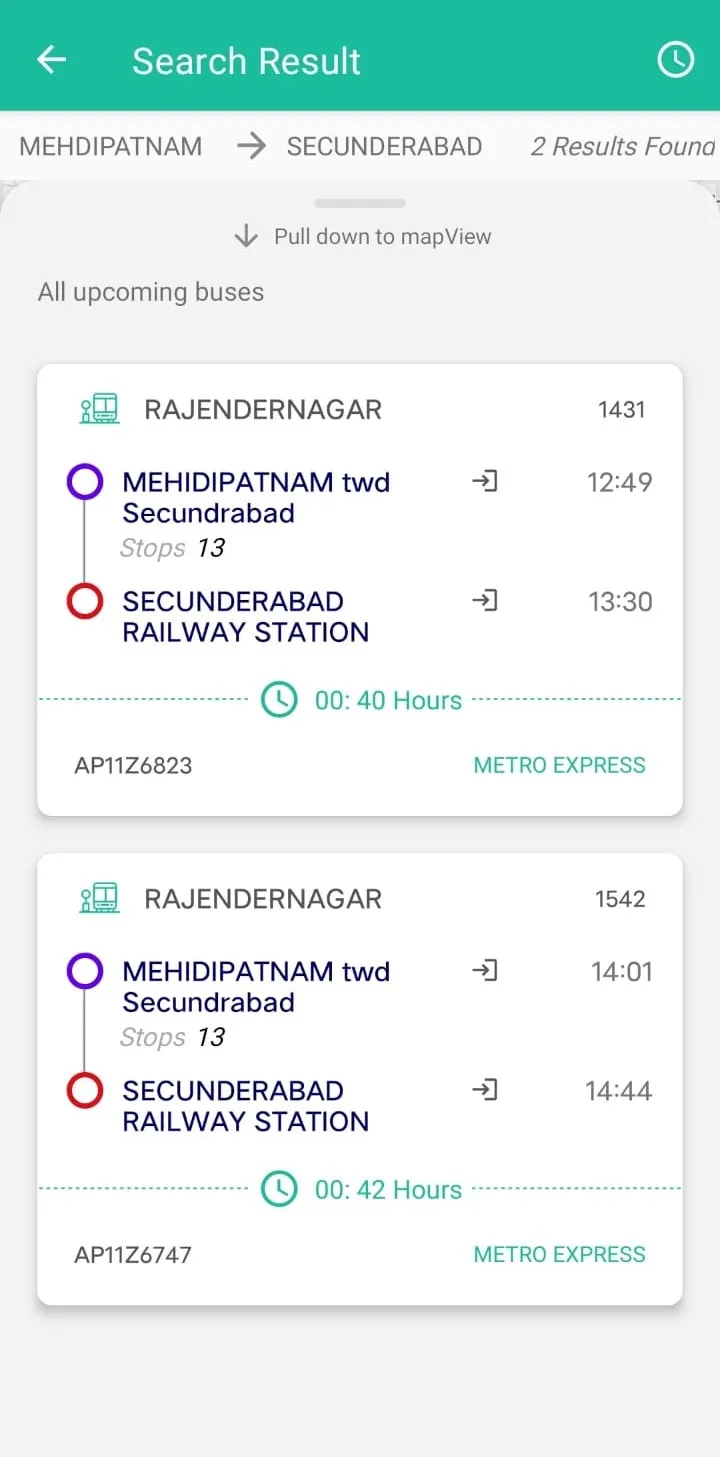Tap the Pull down to mapView arrow
This screenshot has width=720, height=1457.
tap(246, 237)
